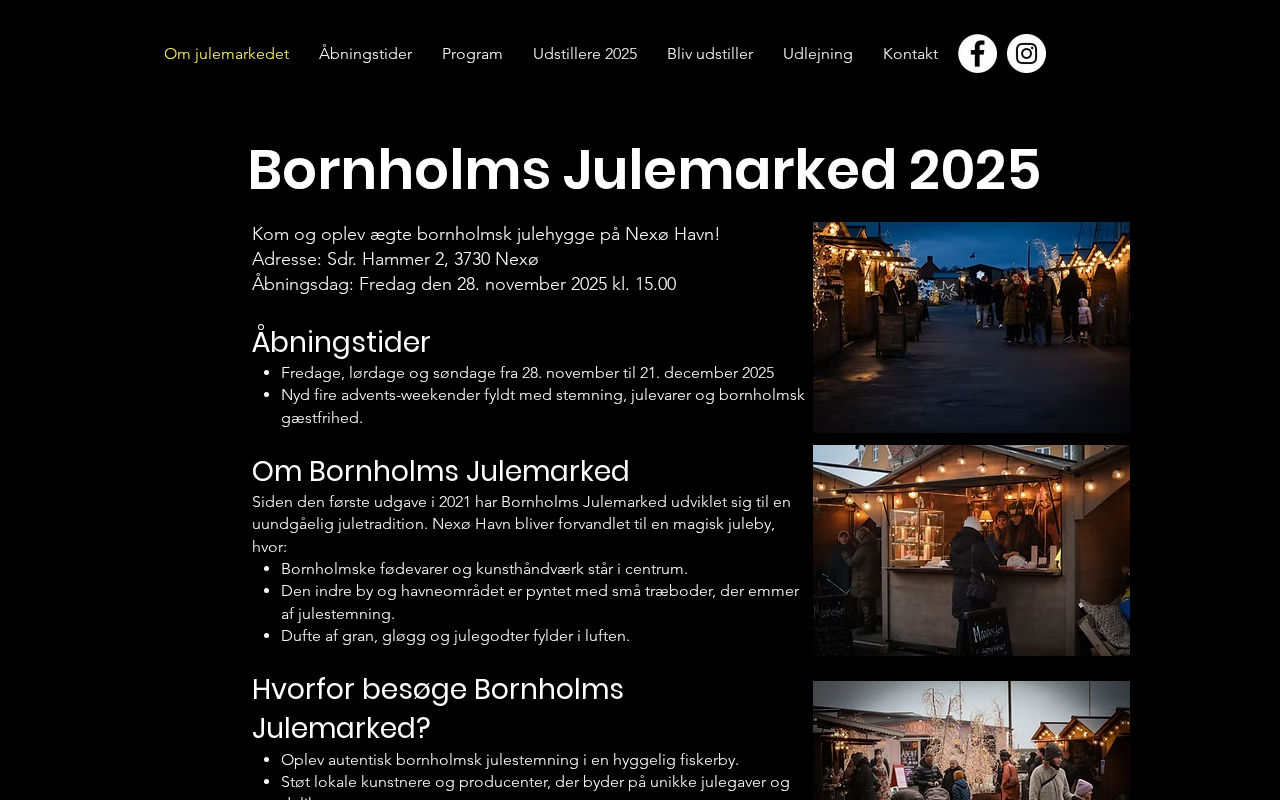The height and width of the screenshot is (800, 1280).
Task: Open the Kontakt page
Action: click(910, 54)
